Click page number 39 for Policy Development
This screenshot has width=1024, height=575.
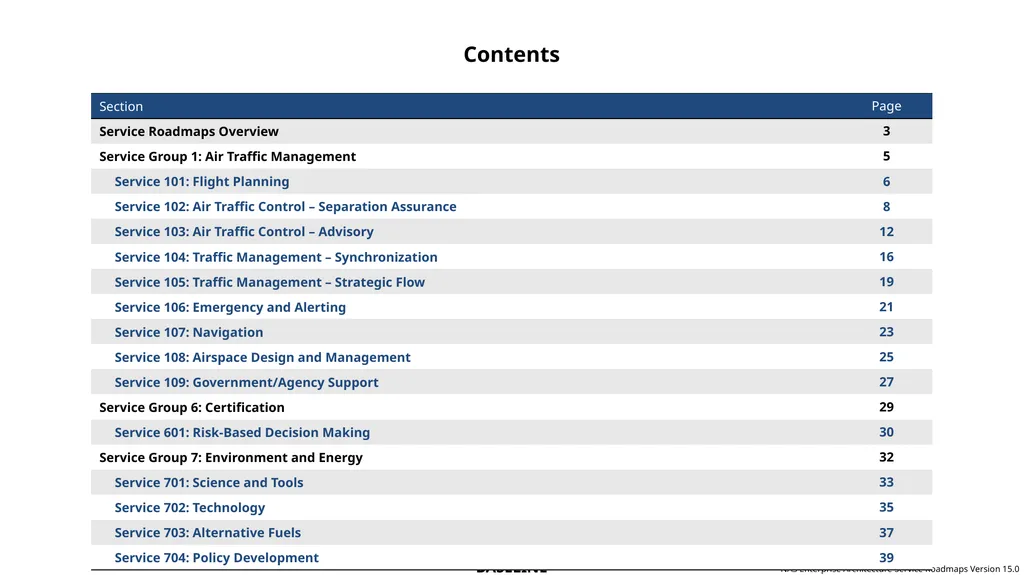(x=886, y=557)
